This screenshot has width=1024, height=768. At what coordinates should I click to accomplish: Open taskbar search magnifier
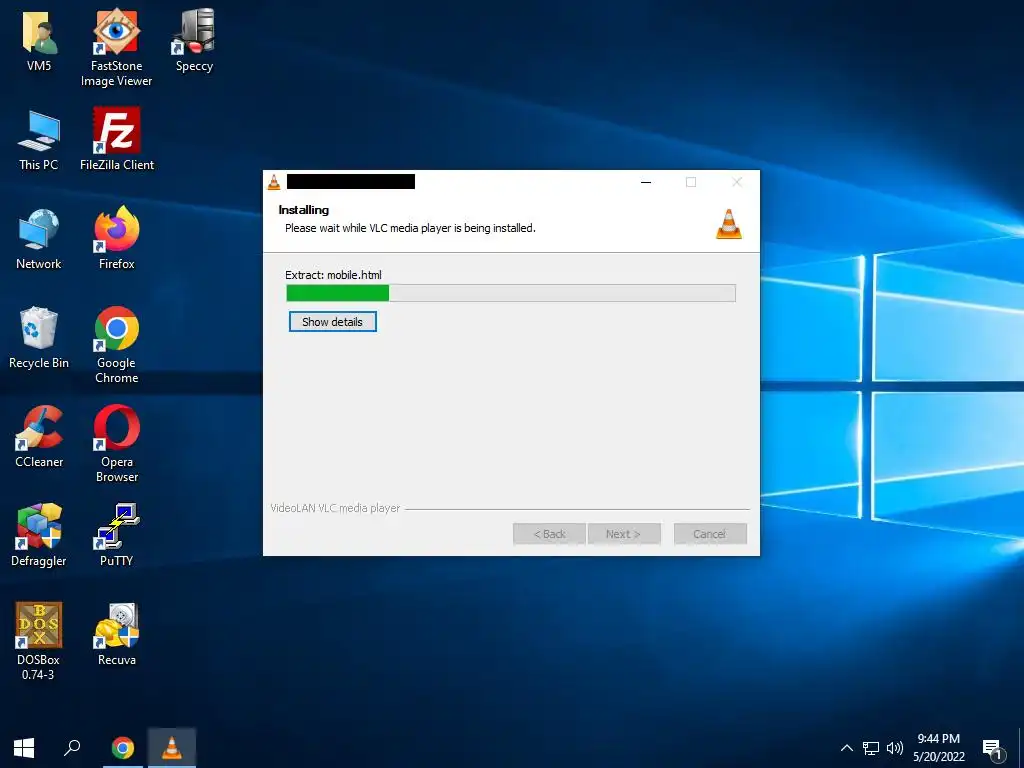[x=72, y=748]
